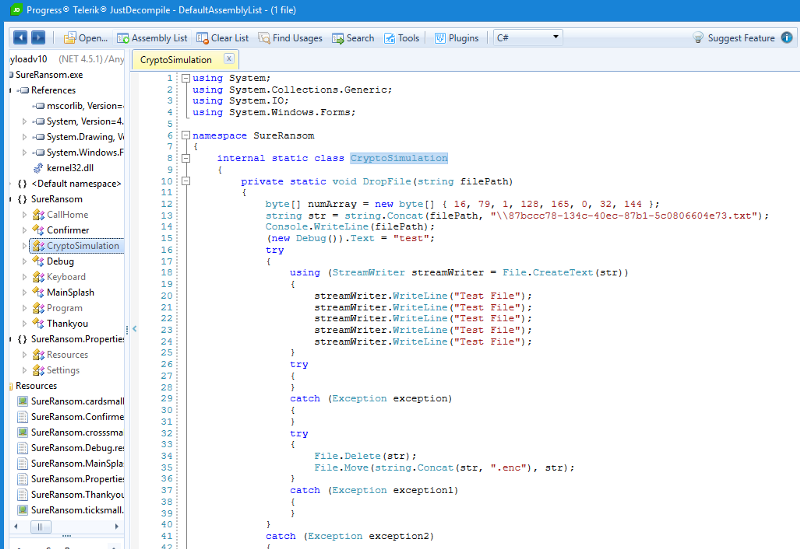Select SureRansom.Properties namespace
800x549 pixels.
78,339
